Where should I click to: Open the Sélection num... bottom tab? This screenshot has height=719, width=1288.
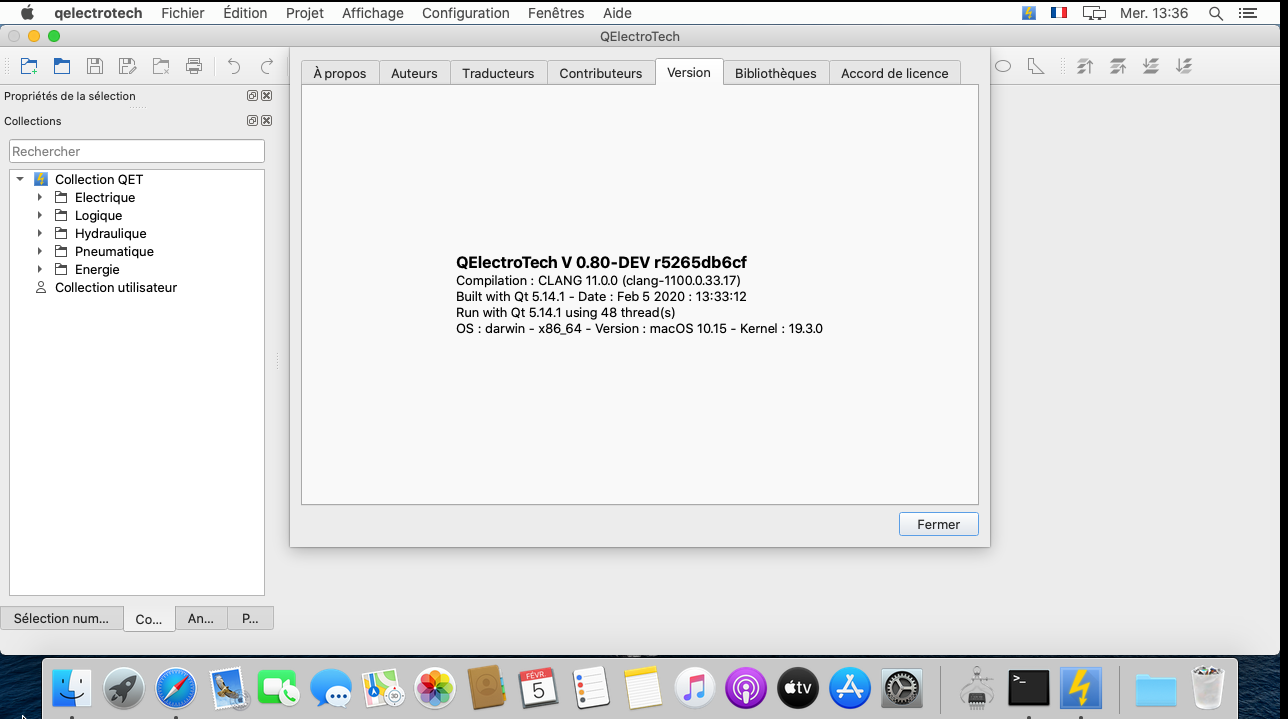(x=62, y=618)
